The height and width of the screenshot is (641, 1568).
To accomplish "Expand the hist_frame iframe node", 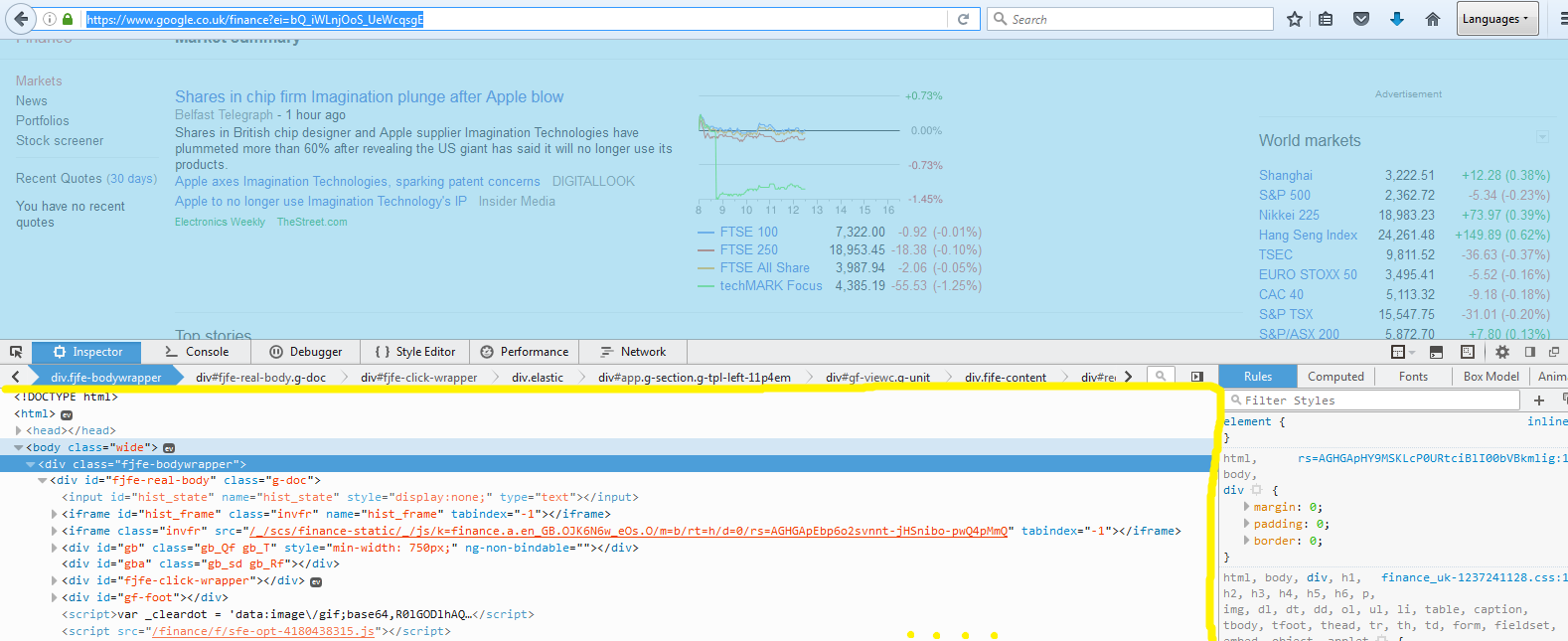I will point(55,515).
